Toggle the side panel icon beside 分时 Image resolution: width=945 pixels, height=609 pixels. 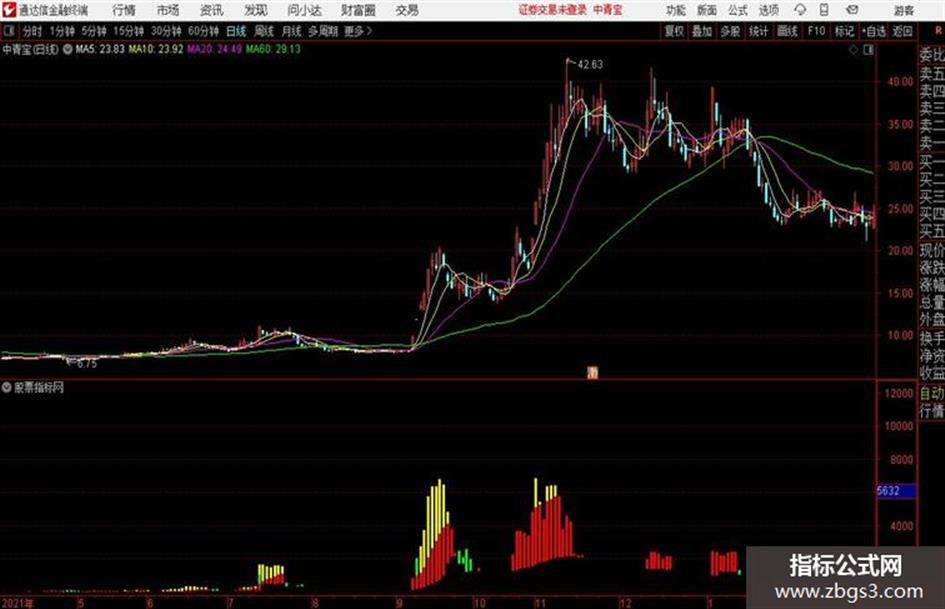pyautogui.click(x=8, y=31)
